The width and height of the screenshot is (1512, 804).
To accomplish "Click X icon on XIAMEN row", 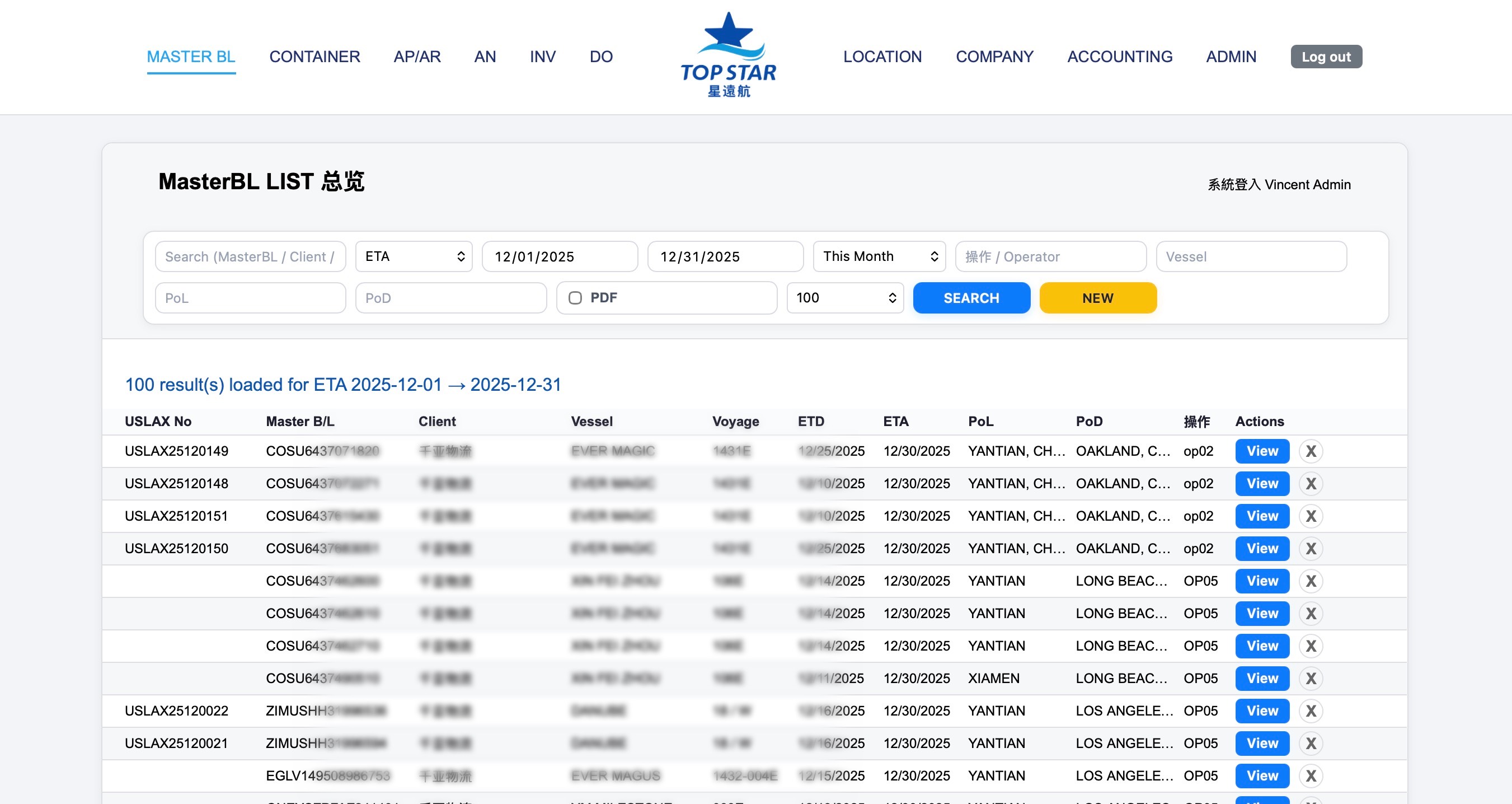I will [x=1311, y=679].
